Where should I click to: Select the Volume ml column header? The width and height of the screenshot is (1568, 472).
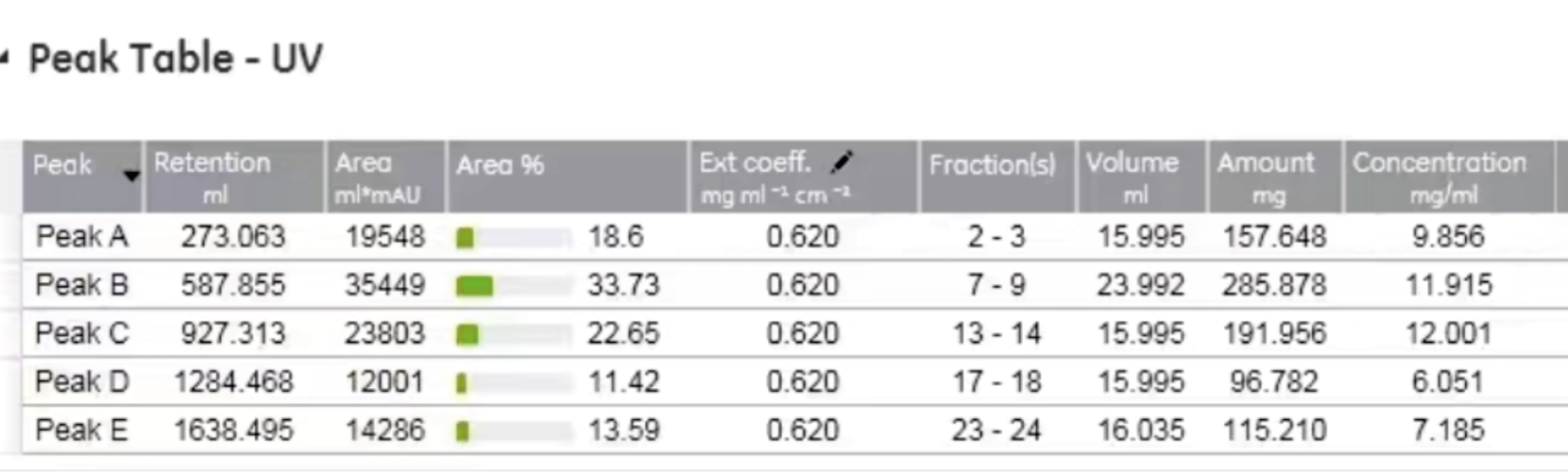point(1141,177)
